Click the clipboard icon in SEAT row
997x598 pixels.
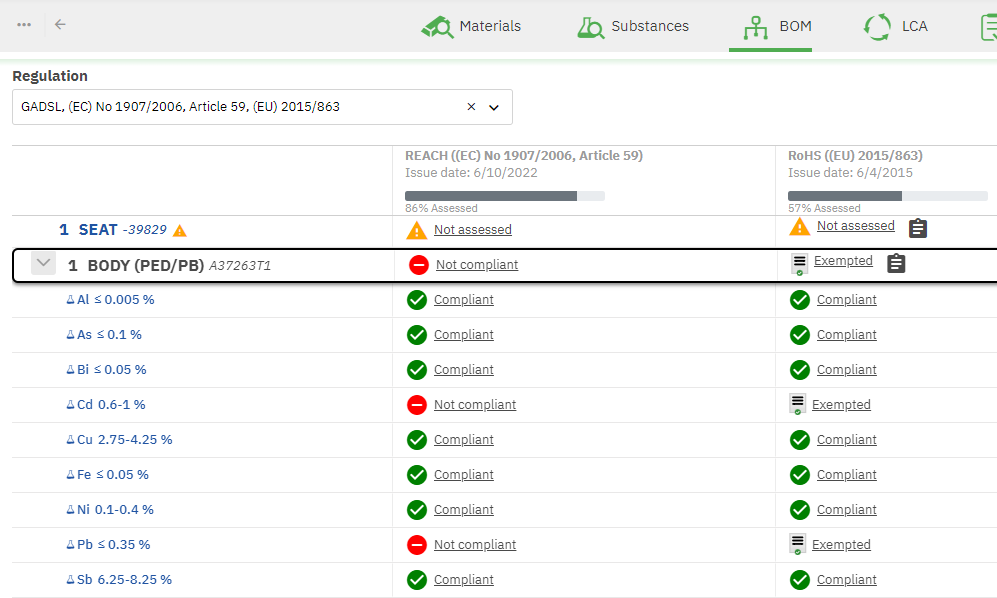[x=918, y=229]
